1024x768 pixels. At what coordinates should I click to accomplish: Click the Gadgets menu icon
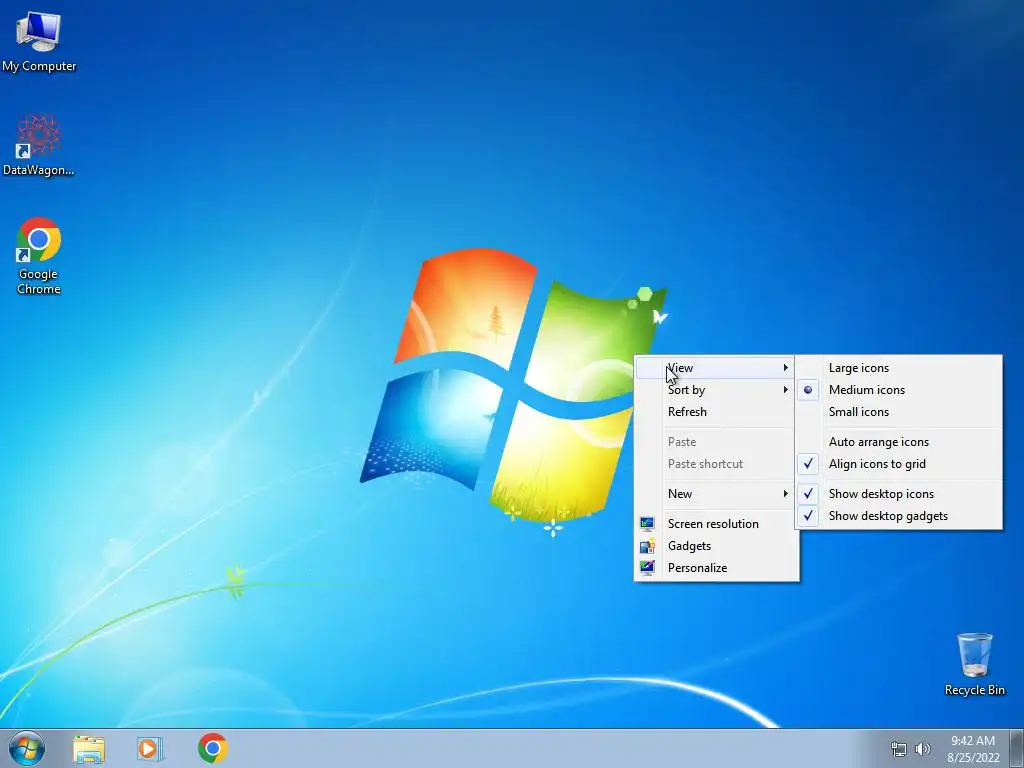(647, 546)
